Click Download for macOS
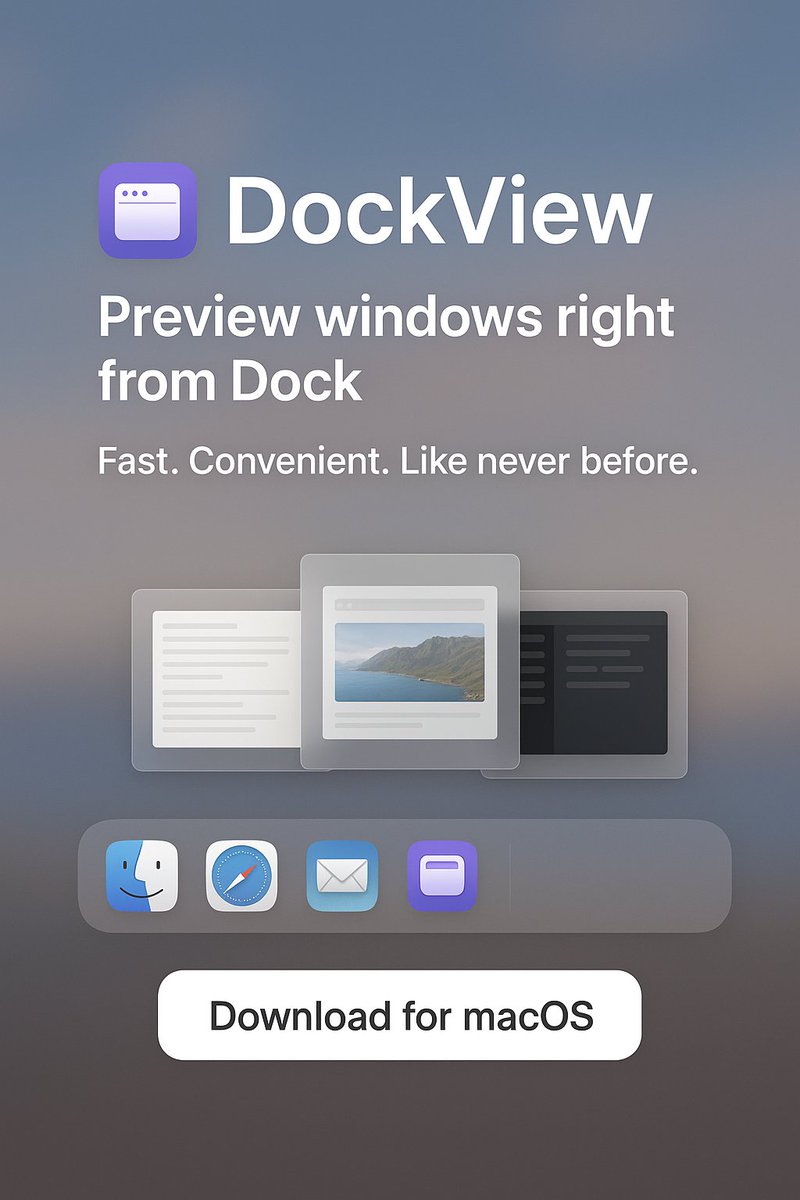This screenshot has height=1200, width=800. pyautogui.click(x=400, y=1013)
